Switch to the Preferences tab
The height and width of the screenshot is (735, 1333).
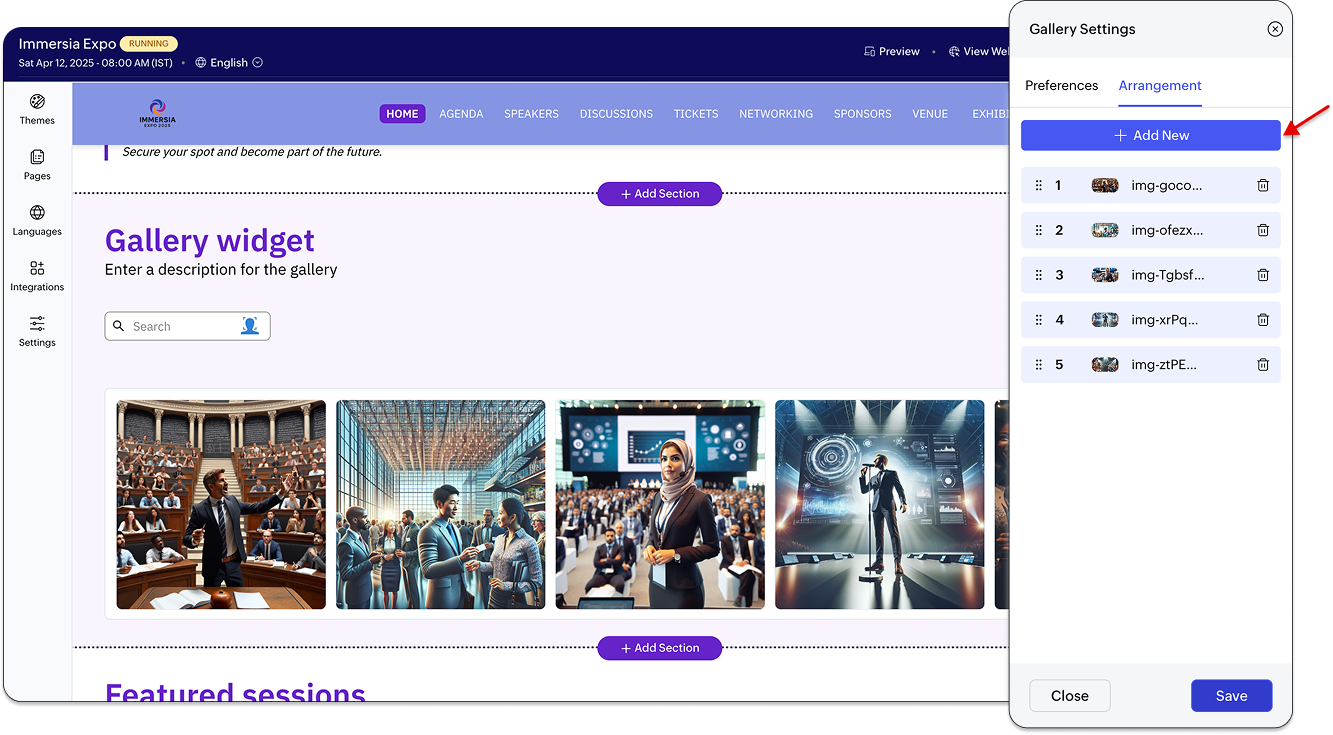click(x=1062, y=85)
